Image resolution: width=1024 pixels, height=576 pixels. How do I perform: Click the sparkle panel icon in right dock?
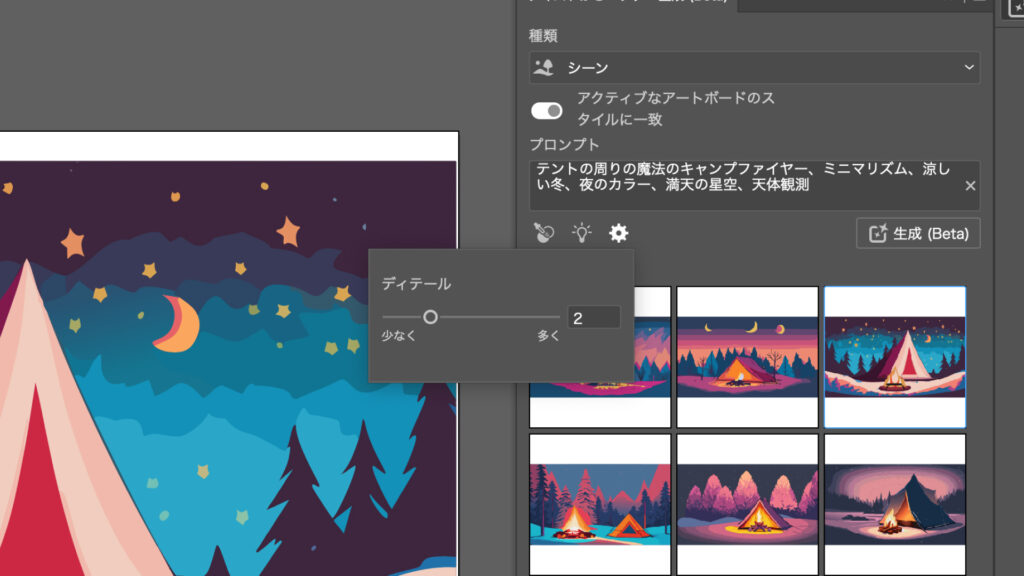pyautogui.click(x=1012, y=6)
